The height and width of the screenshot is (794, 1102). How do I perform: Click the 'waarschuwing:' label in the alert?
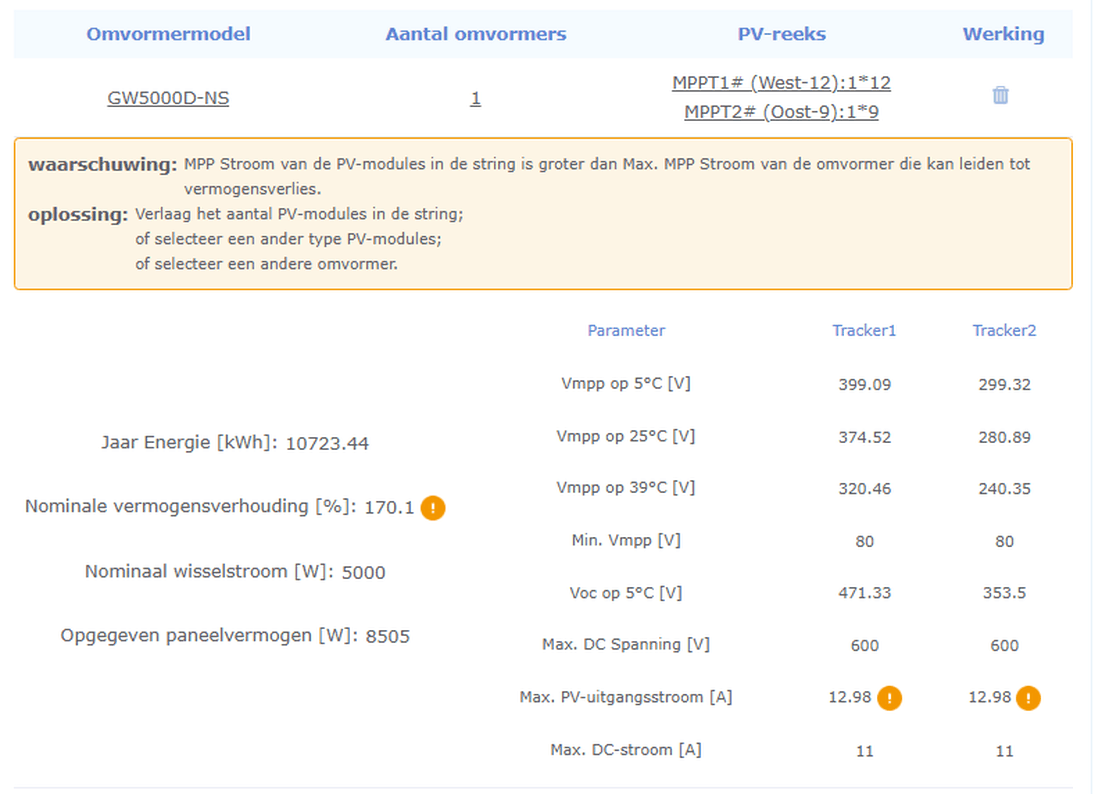[x=103, y=164]
